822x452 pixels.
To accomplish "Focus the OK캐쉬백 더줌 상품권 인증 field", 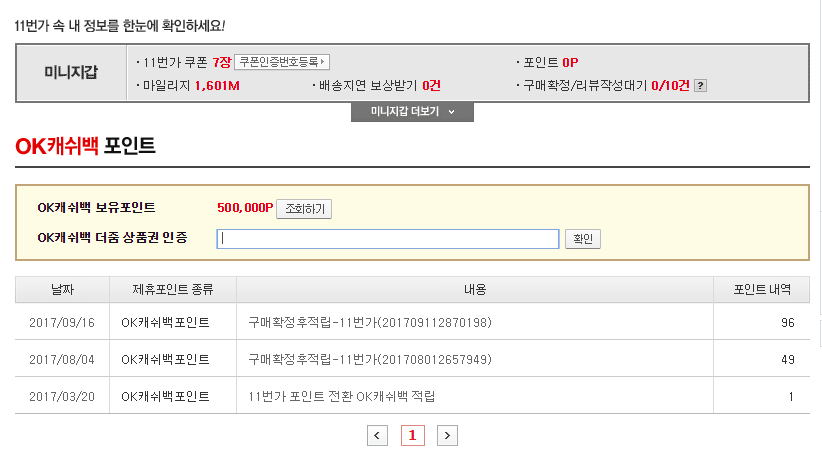I will coord(389,239).
